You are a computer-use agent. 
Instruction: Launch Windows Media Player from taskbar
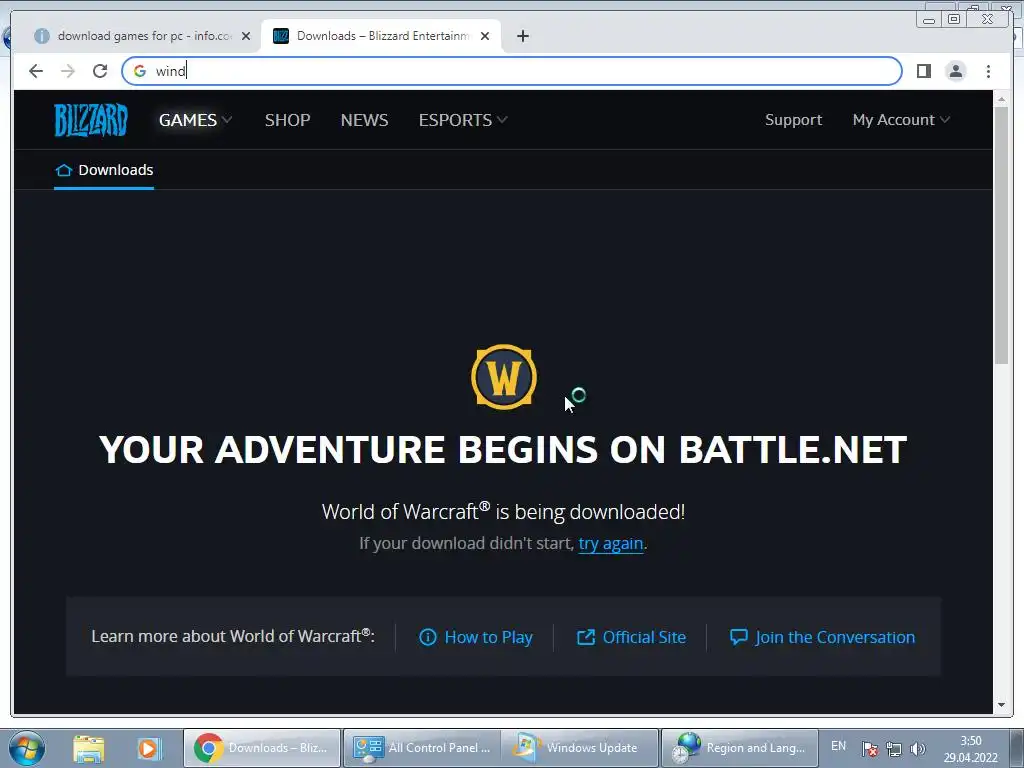click(x=149, y=748)
